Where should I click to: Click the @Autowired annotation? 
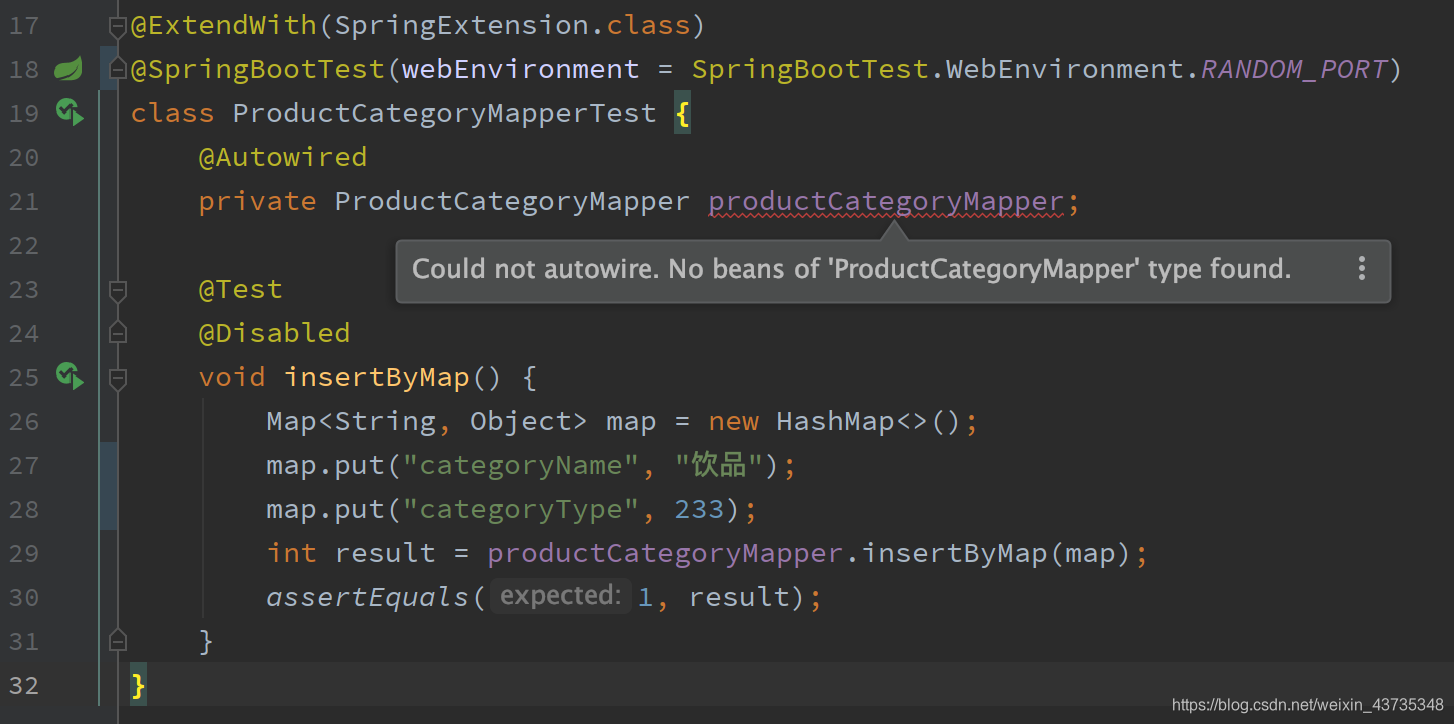click(283, 157)
